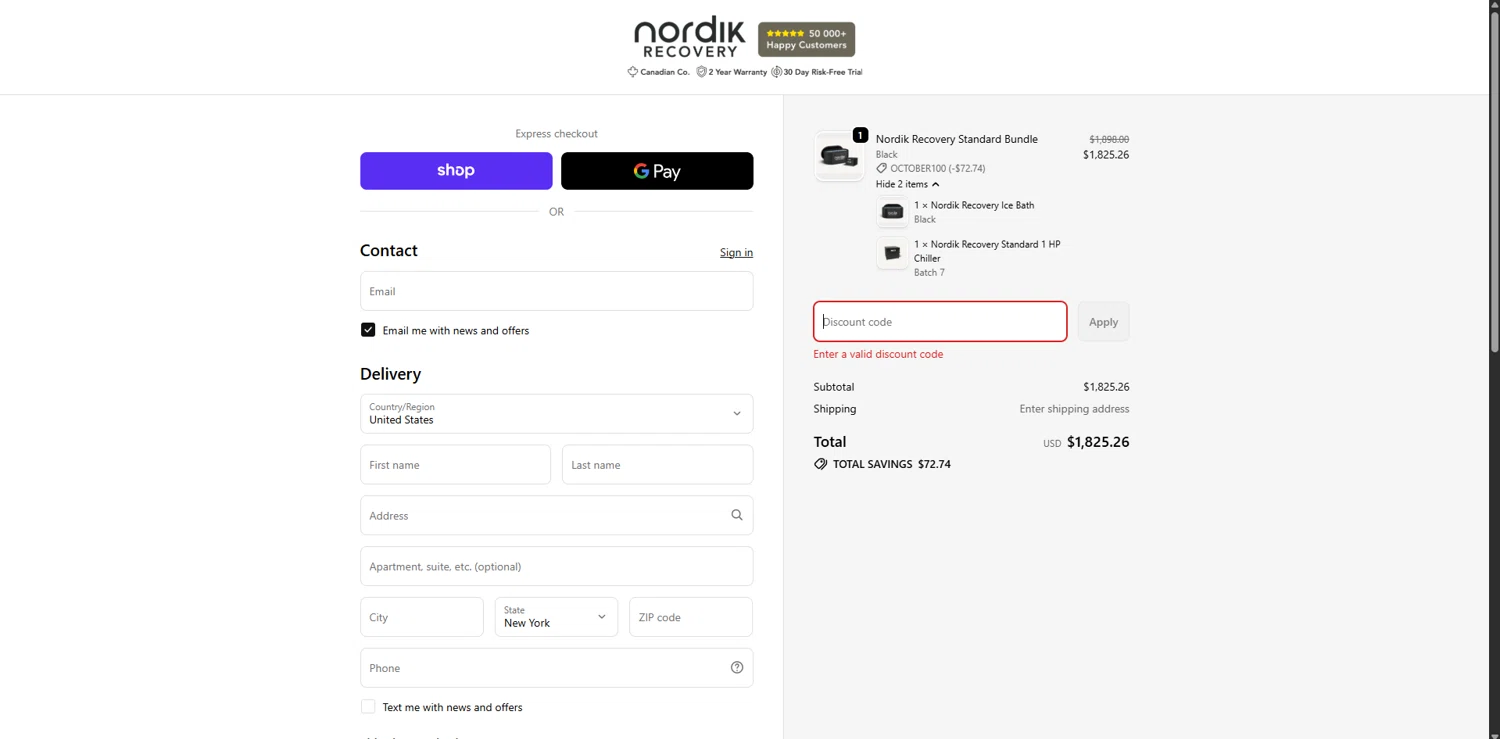Click the Delivery section heading
Viewport: 1500px width, 739px height.
pyautogui.click(x=390, y=373)
